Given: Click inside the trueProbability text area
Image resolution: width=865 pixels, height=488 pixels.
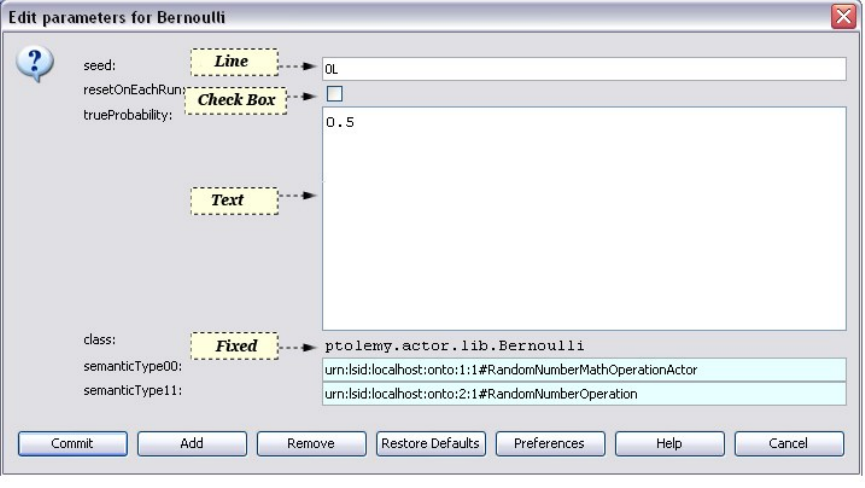Looking at the screenshot, I should [584, 217].
